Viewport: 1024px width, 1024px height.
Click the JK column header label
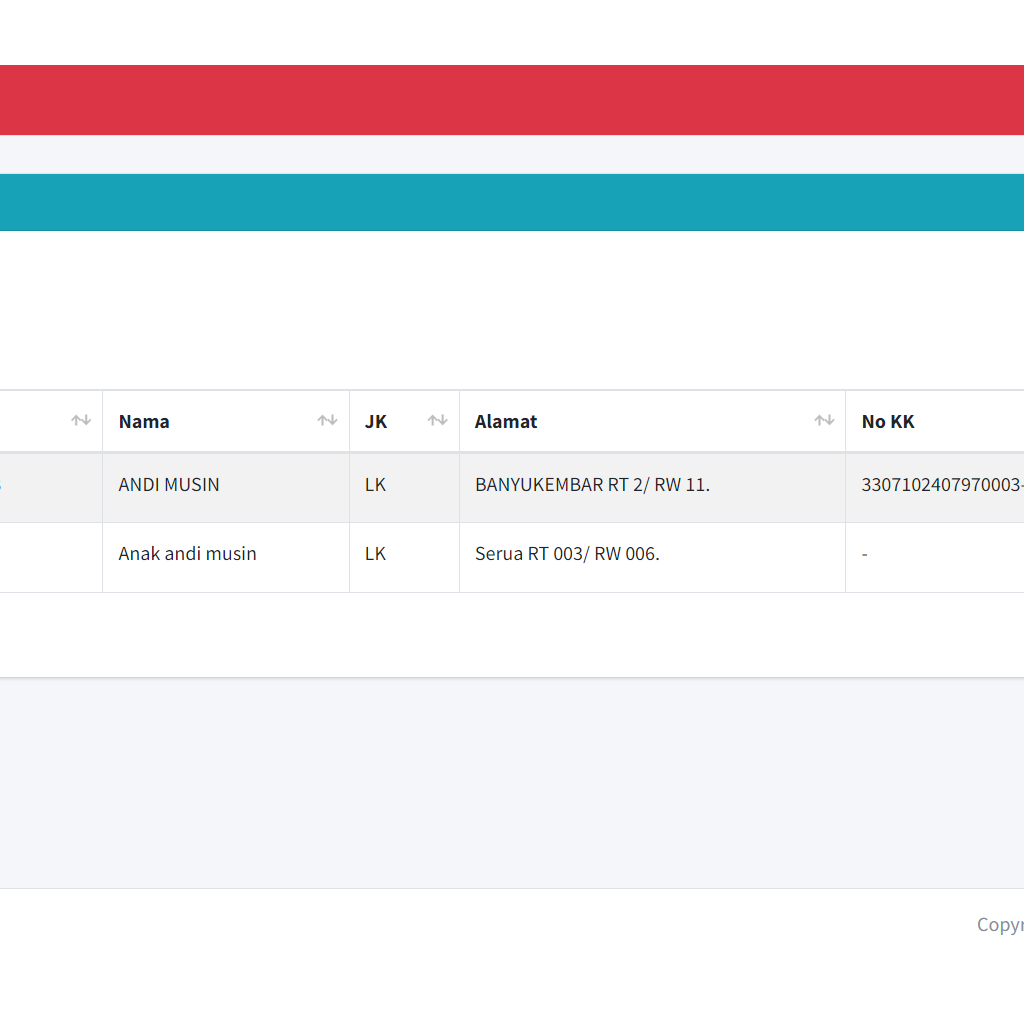coord(376,422)
